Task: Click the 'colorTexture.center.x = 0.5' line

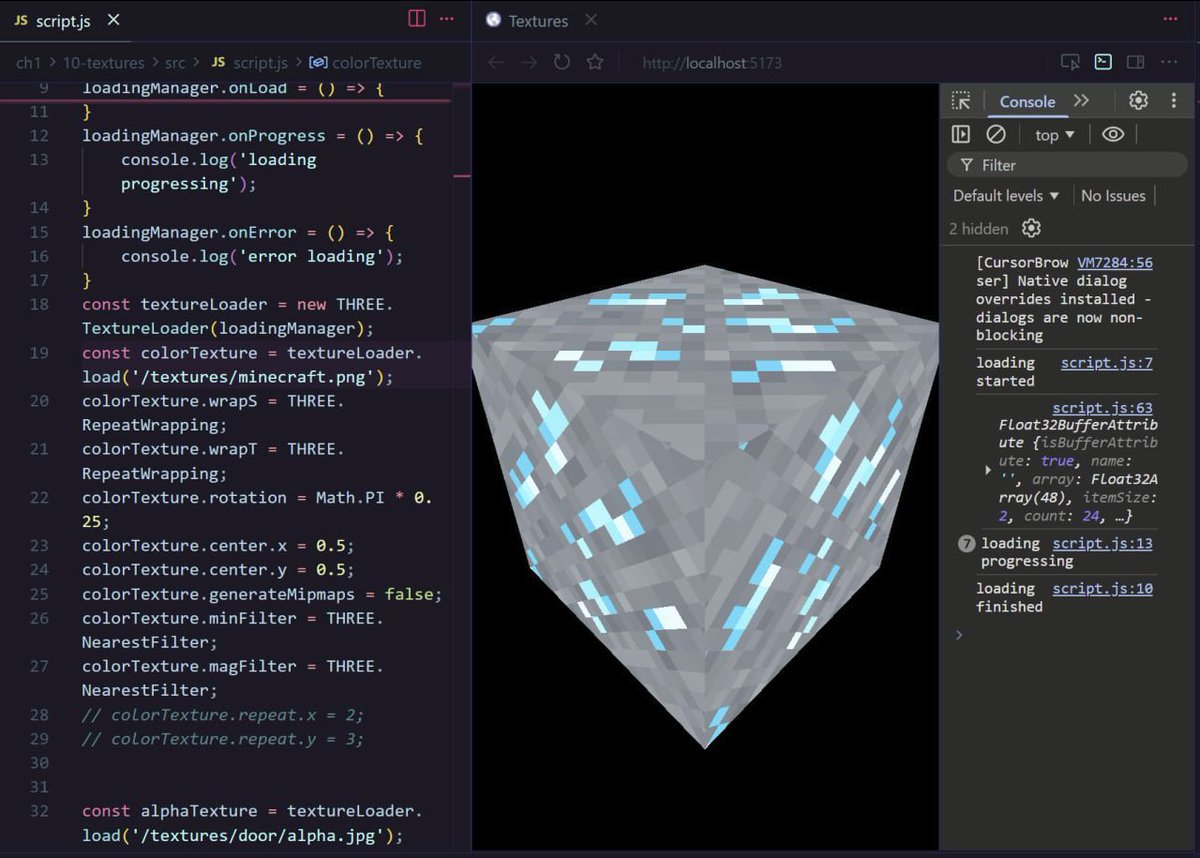Action: coord(218,546)
